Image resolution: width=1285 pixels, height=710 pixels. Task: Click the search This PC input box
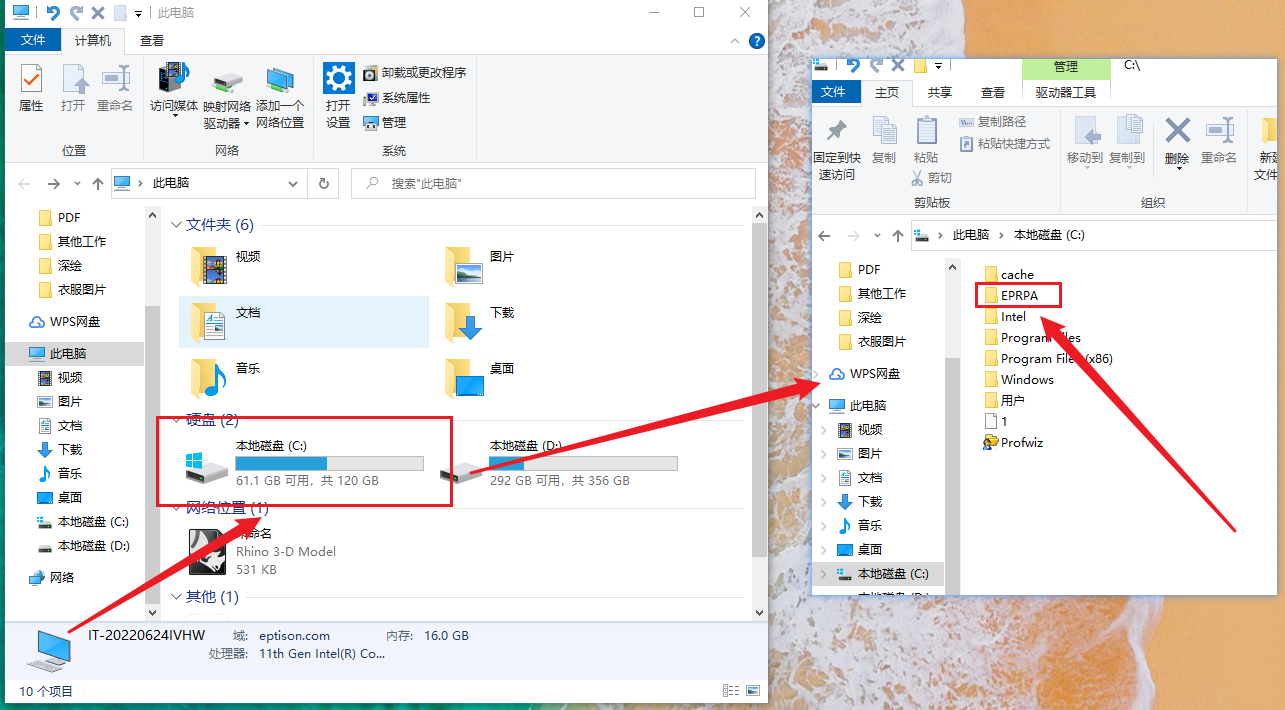point(560,184)
